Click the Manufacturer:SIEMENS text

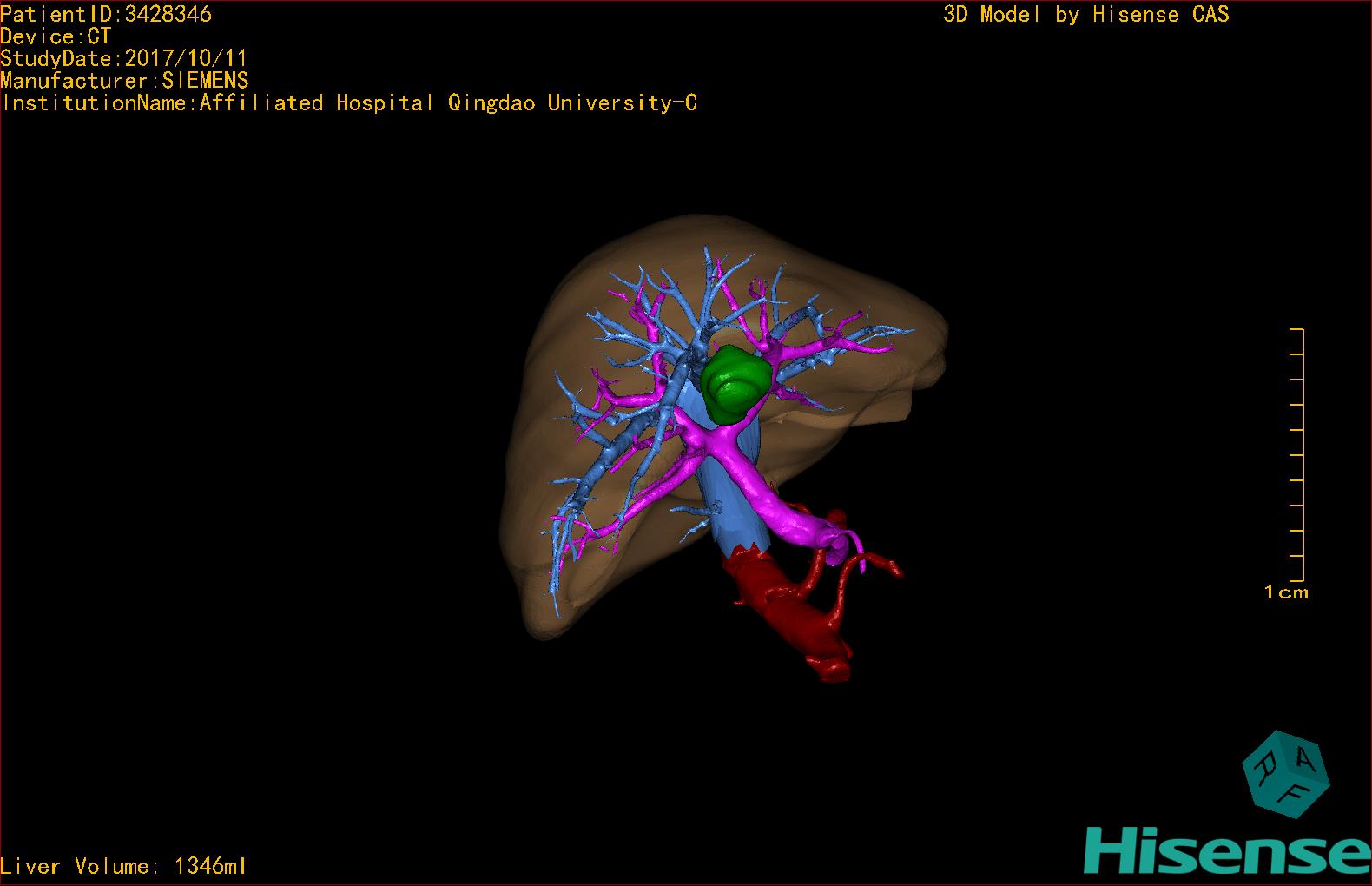pyautogui.click(x=125, y=81)
